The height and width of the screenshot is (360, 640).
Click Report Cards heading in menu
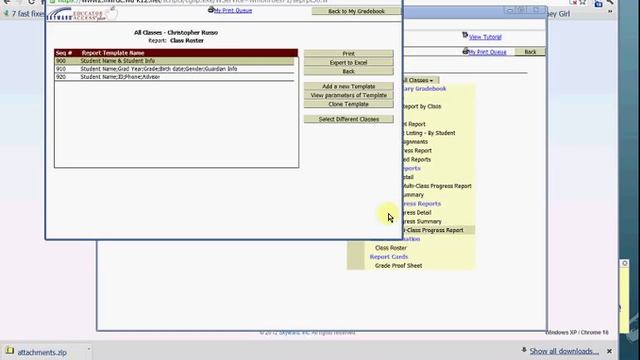[389, 257]
